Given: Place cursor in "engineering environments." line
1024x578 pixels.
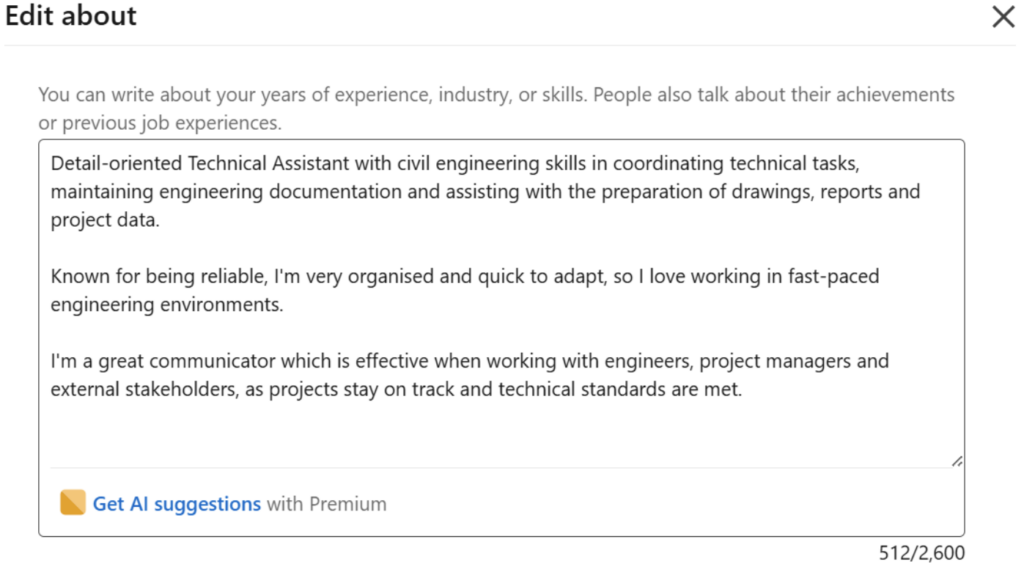Looking at the screenshot, I should [167, 305].
